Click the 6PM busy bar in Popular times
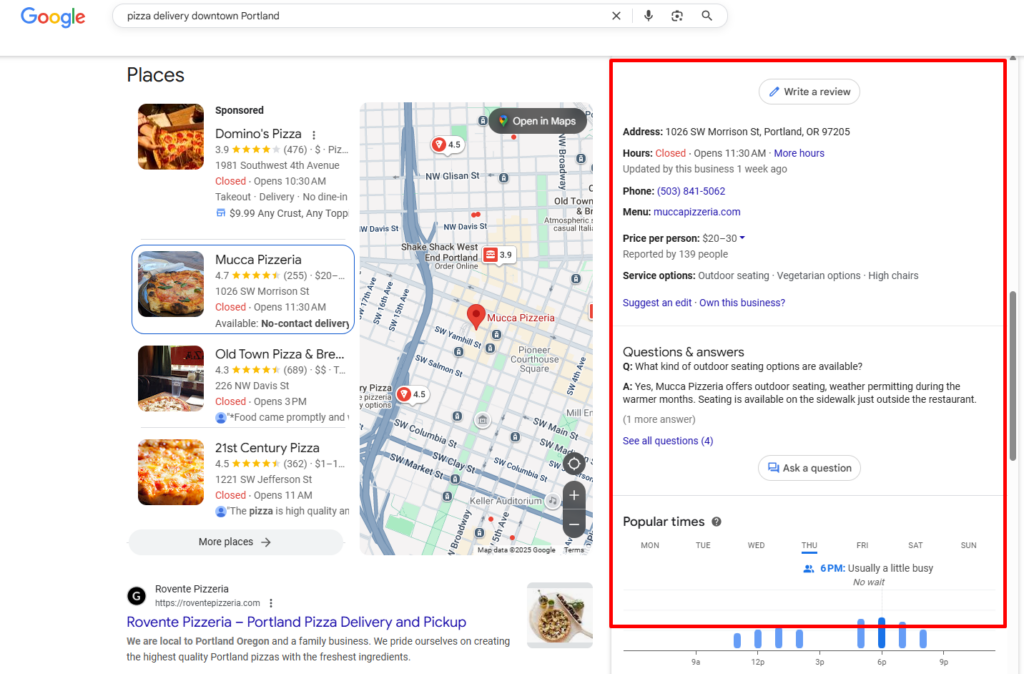1024x674 pixels. click(881, 632)
